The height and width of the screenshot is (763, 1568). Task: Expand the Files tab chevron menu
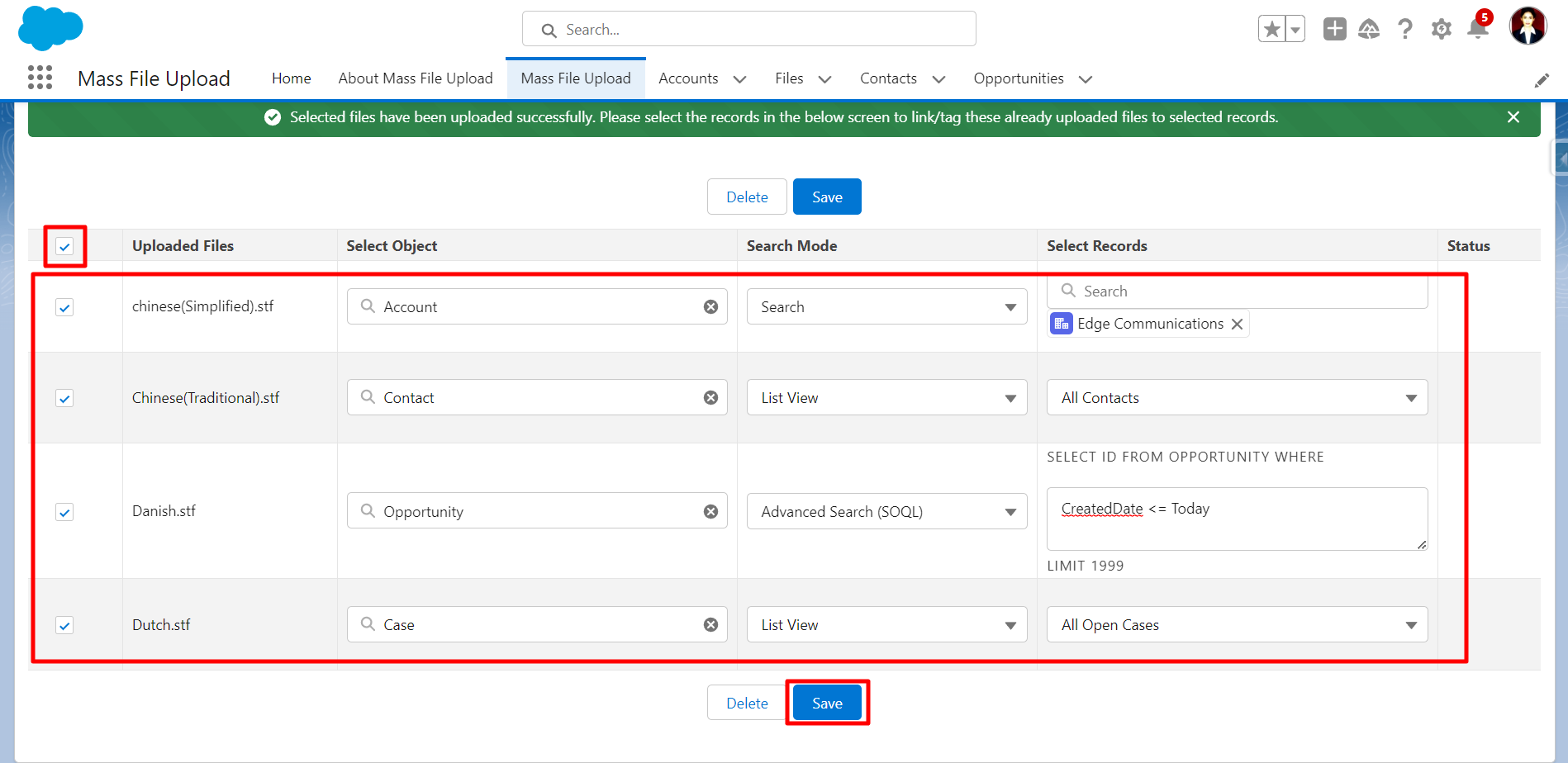pos(824,79)
